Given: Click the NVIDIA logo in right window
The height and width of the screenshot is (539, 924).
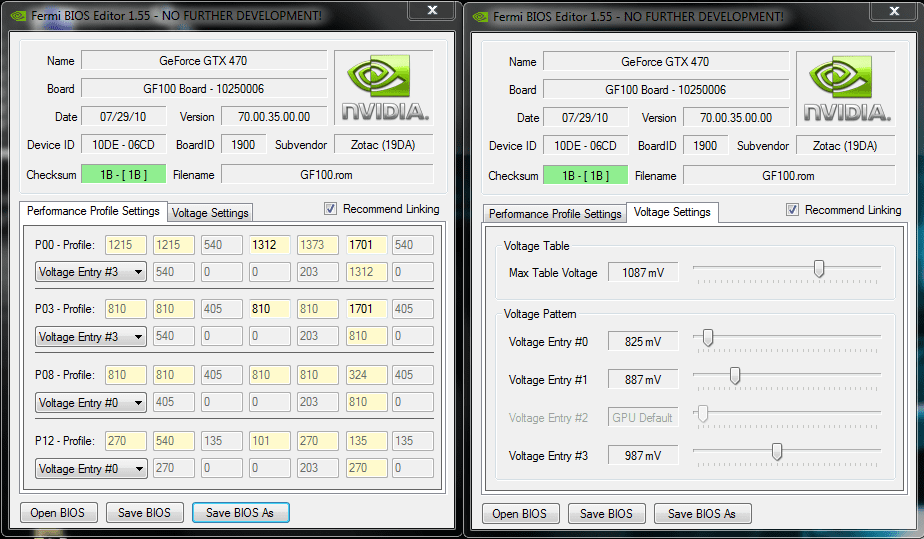Looking at the screenshot, I should 846,88.
